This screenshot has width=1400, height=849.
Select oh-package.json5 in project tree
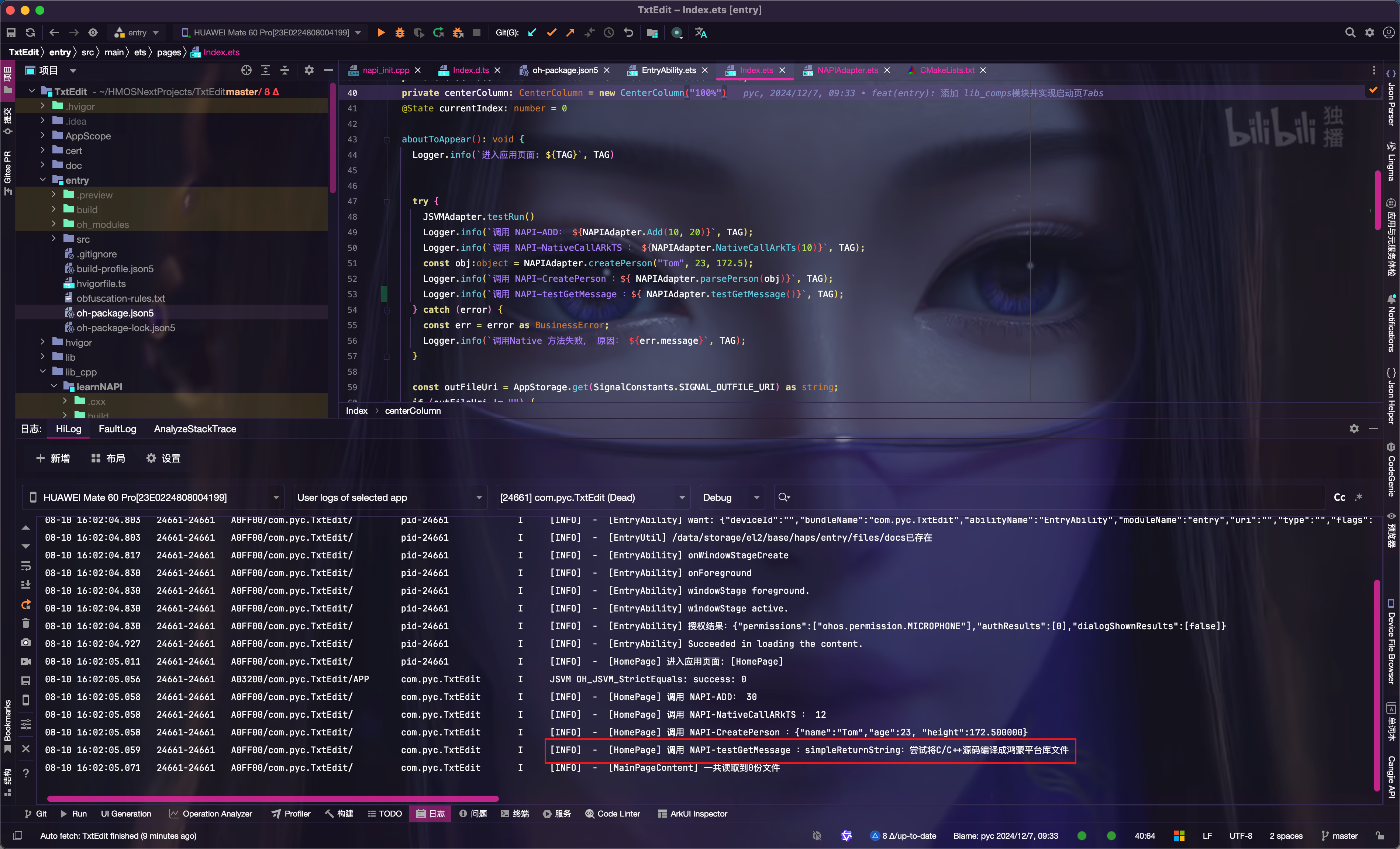115,313
